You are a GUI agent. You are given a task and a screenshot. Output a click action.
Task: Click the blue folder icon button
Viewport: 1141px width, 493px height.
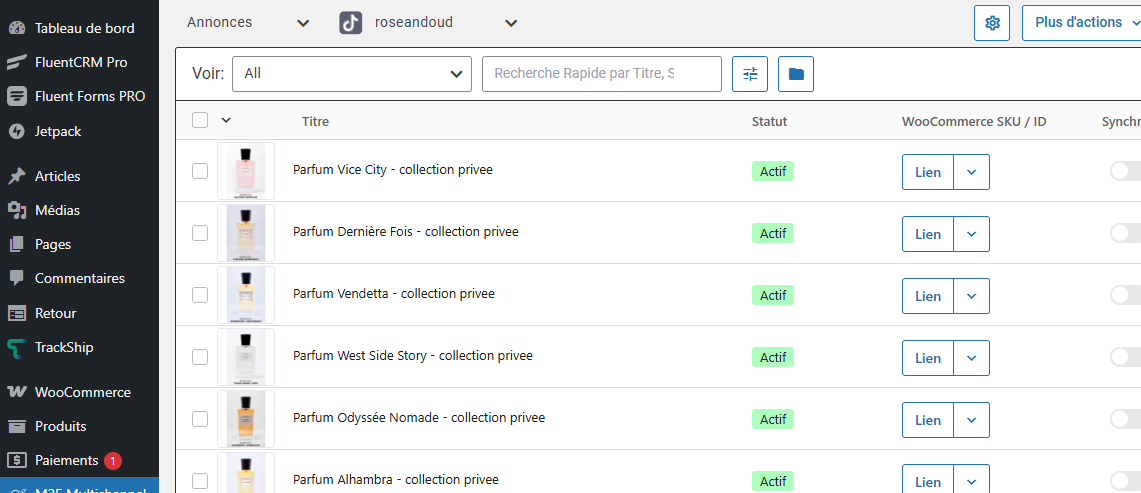796,74
